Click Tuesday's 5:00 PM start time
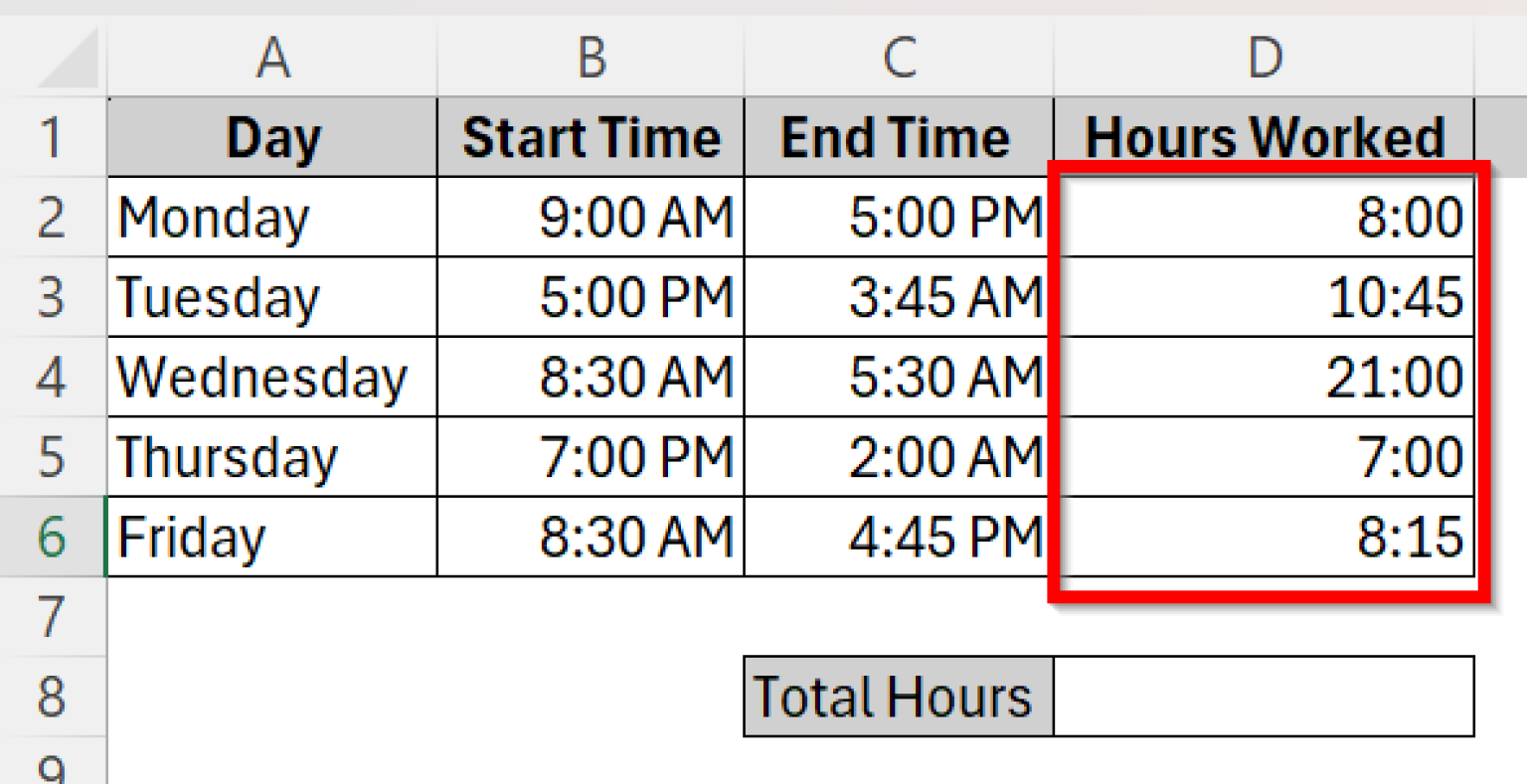 [x=592, y=296]
